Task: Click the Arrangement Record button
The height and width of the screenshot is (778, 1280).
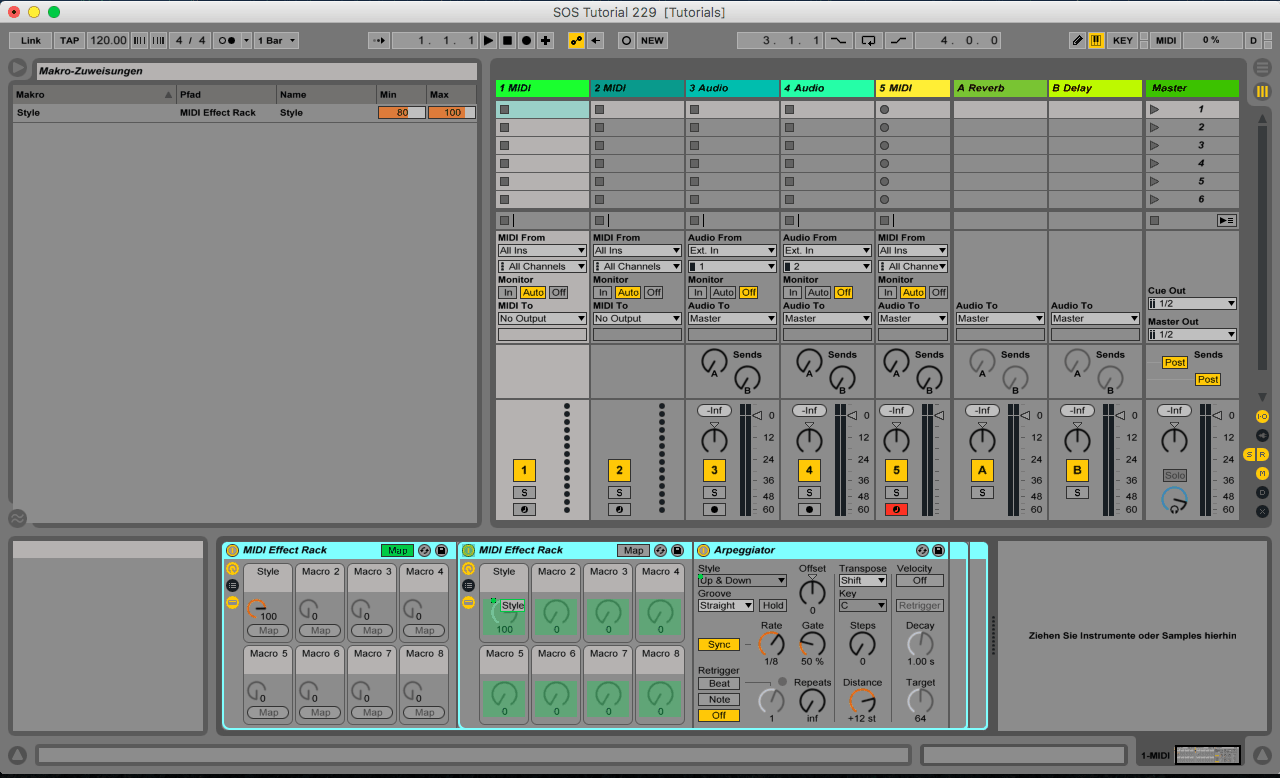Action: [x=526, y=41]
